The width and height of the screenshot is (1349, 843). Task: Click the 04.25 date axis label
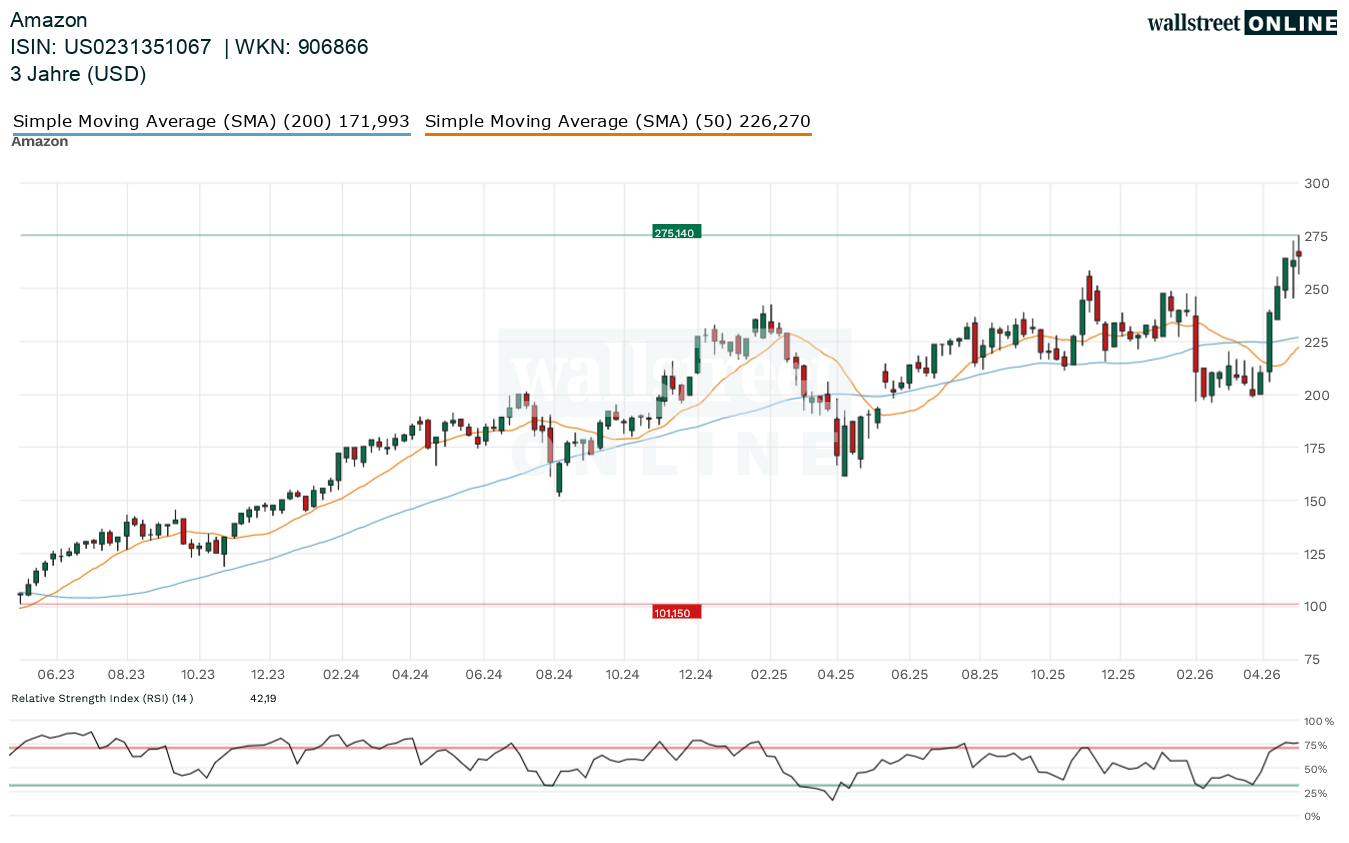click(837, 676)
